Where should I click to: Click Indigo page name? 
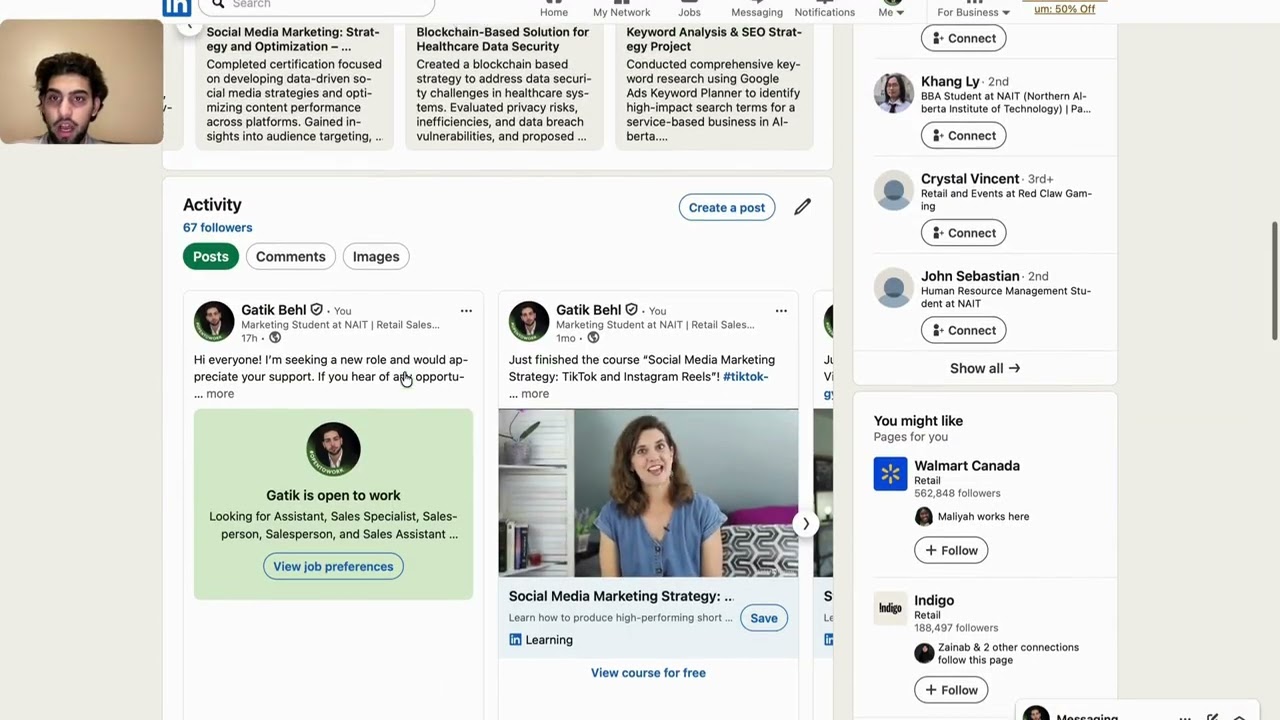(934, 601)
